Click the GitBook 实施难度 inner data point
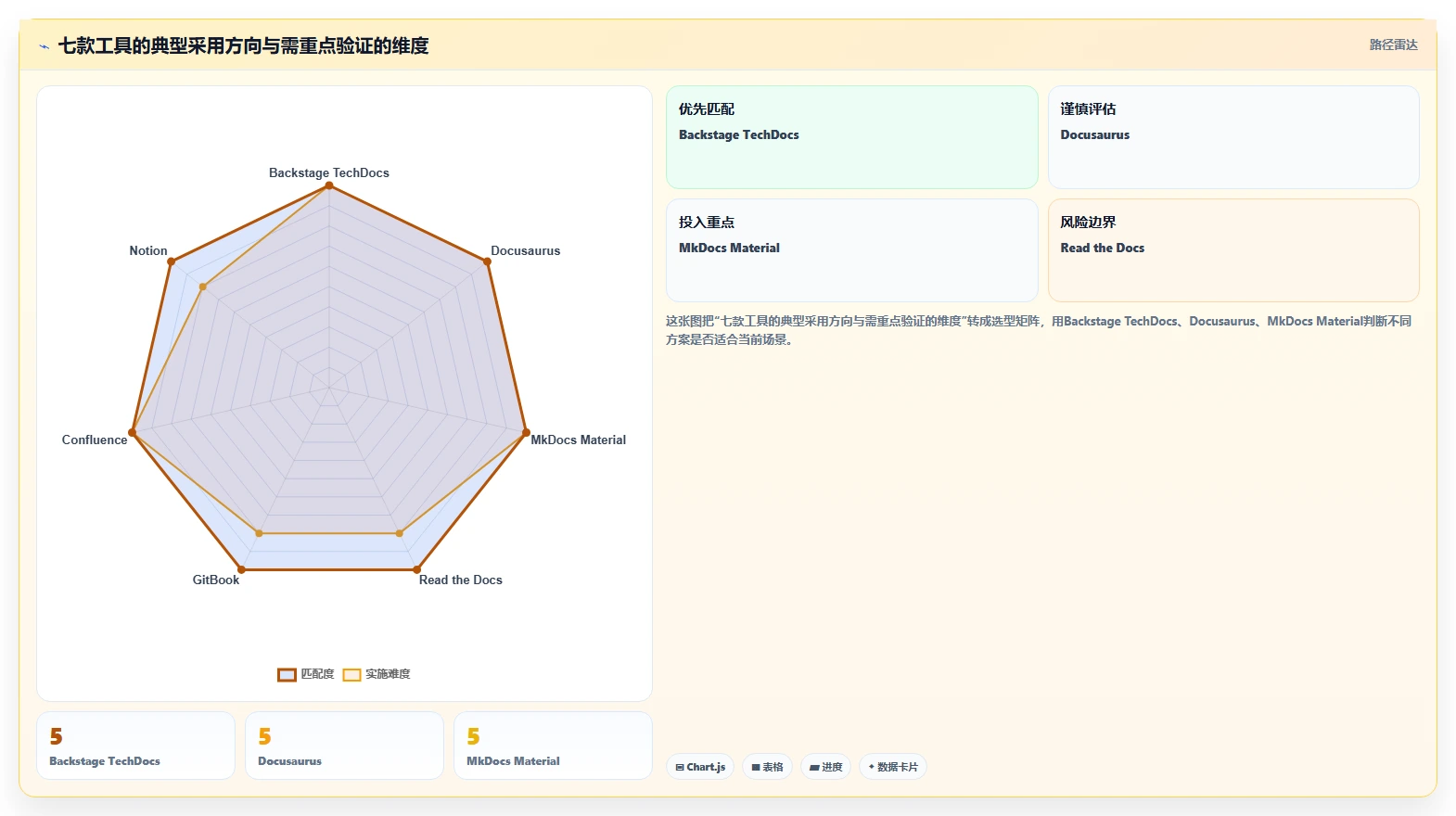Screen dimensions: 1456x816 pos(259,533)
